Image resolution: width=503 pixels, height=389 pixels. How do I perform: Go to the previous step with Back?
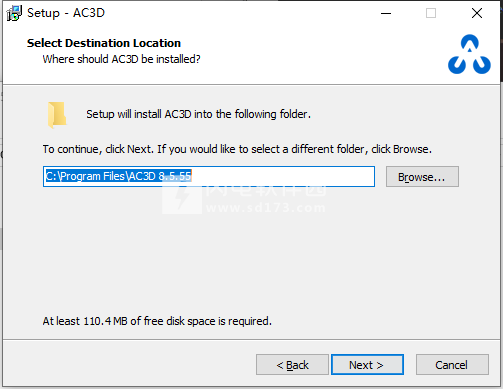click(x=292, y=365)
